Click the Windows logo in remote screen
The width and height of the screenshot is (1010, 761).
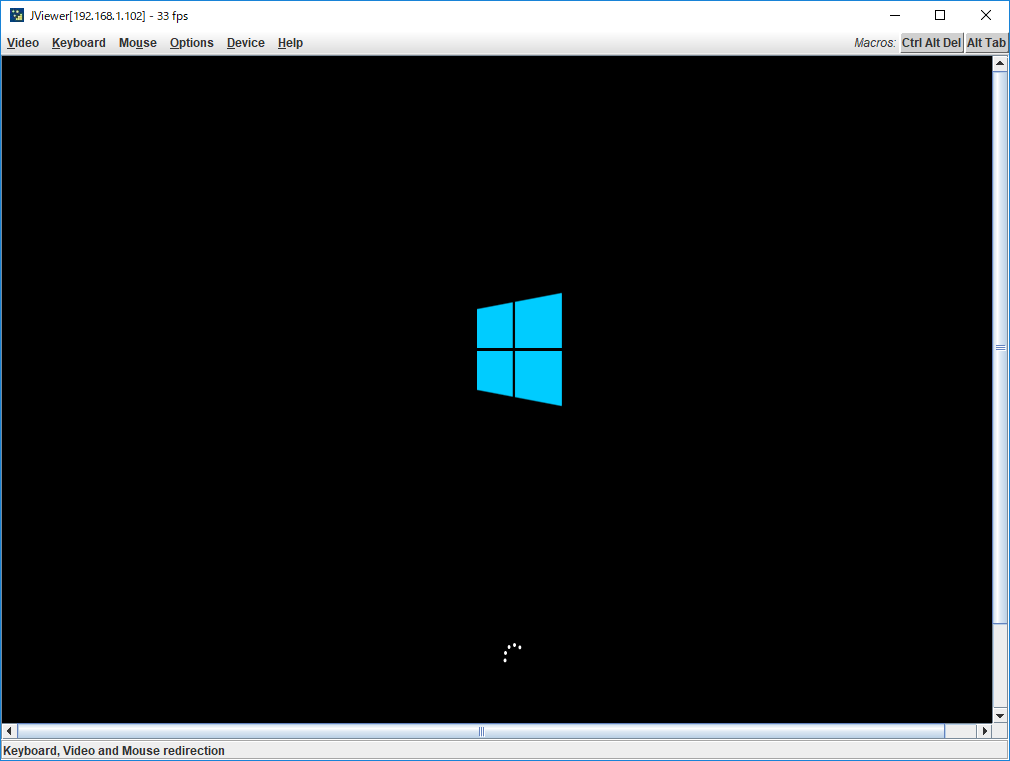519,349
